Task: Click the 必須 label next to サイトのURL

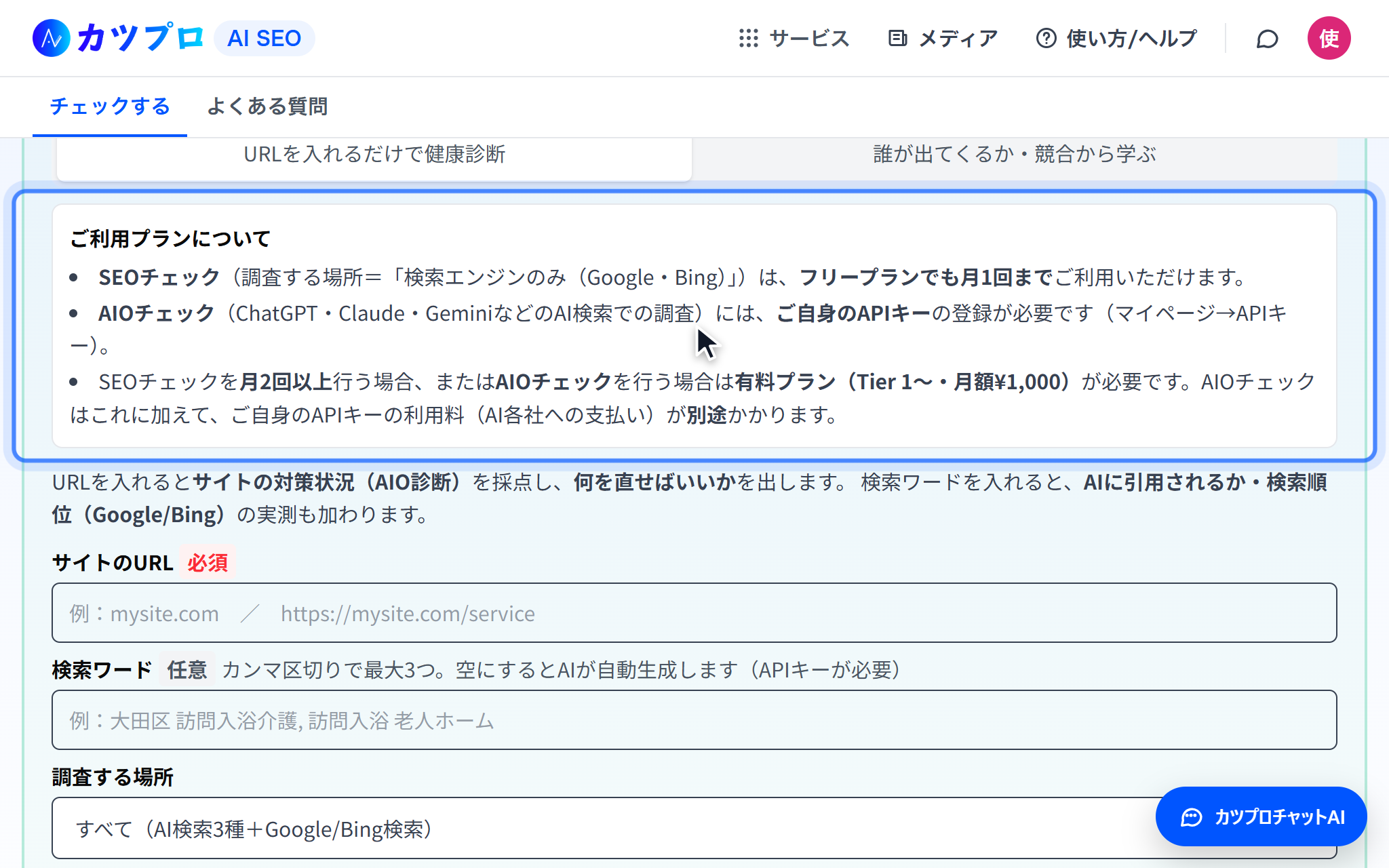Action: (208, 563)
